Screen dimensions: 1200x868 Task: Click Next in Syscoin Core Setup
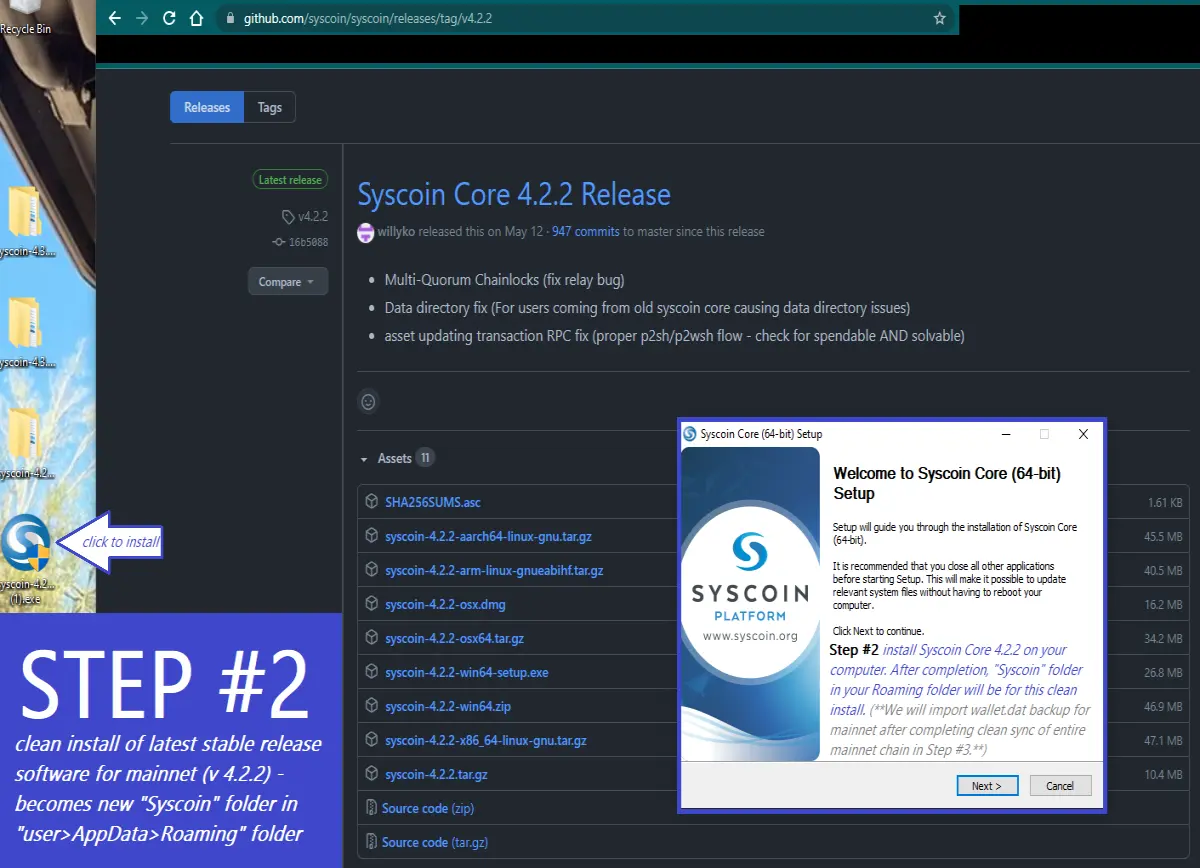(x=986, y=786)
